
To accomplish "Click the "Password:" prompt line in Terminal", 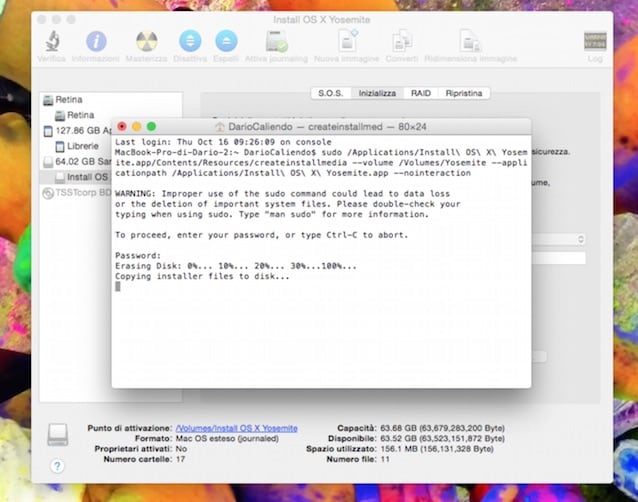I will pos(138,255).
